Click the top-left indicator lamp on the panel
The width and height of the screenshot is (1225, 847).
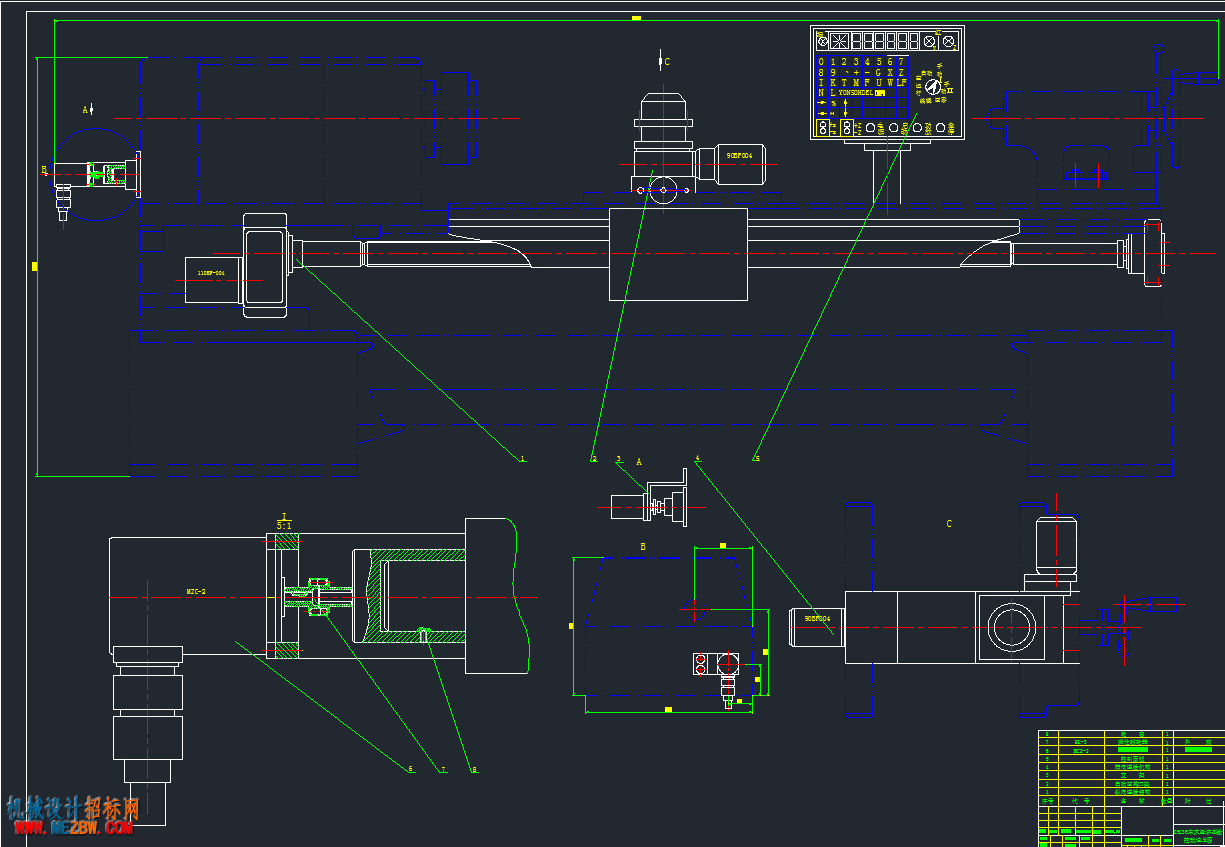pyautogui.click(x=823, y=41)
